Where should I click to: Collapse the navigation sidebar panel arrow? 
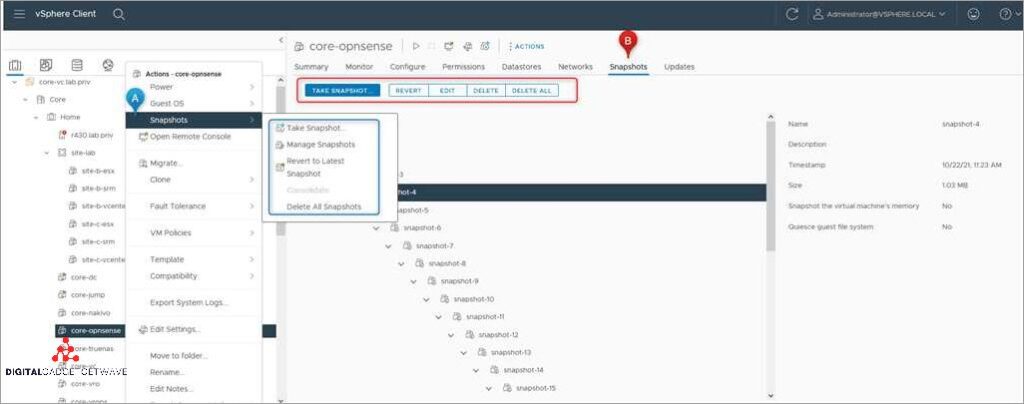280,40
